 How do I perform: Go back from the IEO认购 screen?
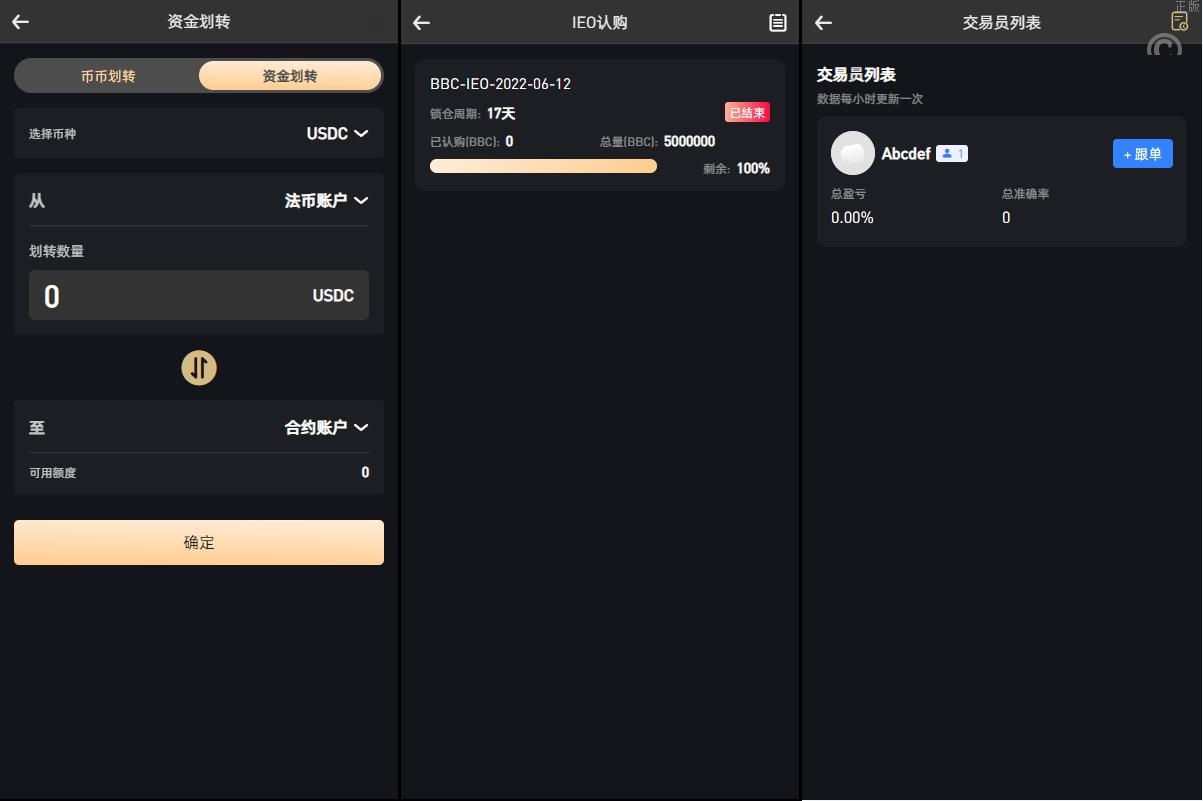tap(422, 23)
